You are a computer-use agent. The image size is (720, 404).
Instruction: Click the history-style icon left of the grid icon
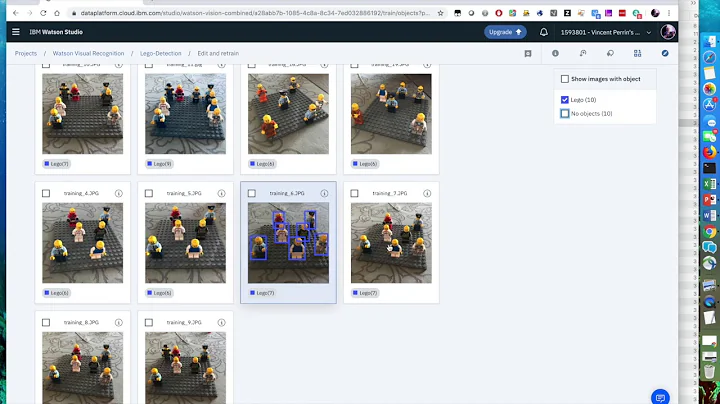(610, 53)
